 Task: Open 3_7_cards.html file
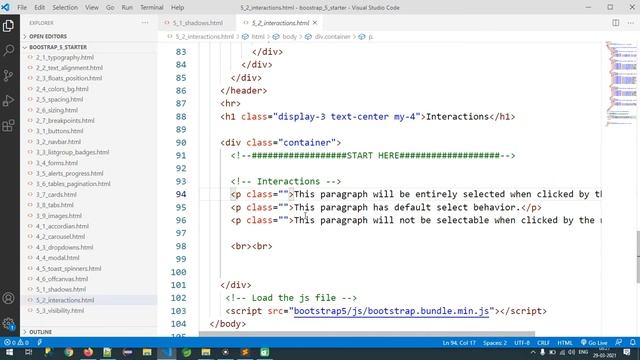click(x=56, y=195)
